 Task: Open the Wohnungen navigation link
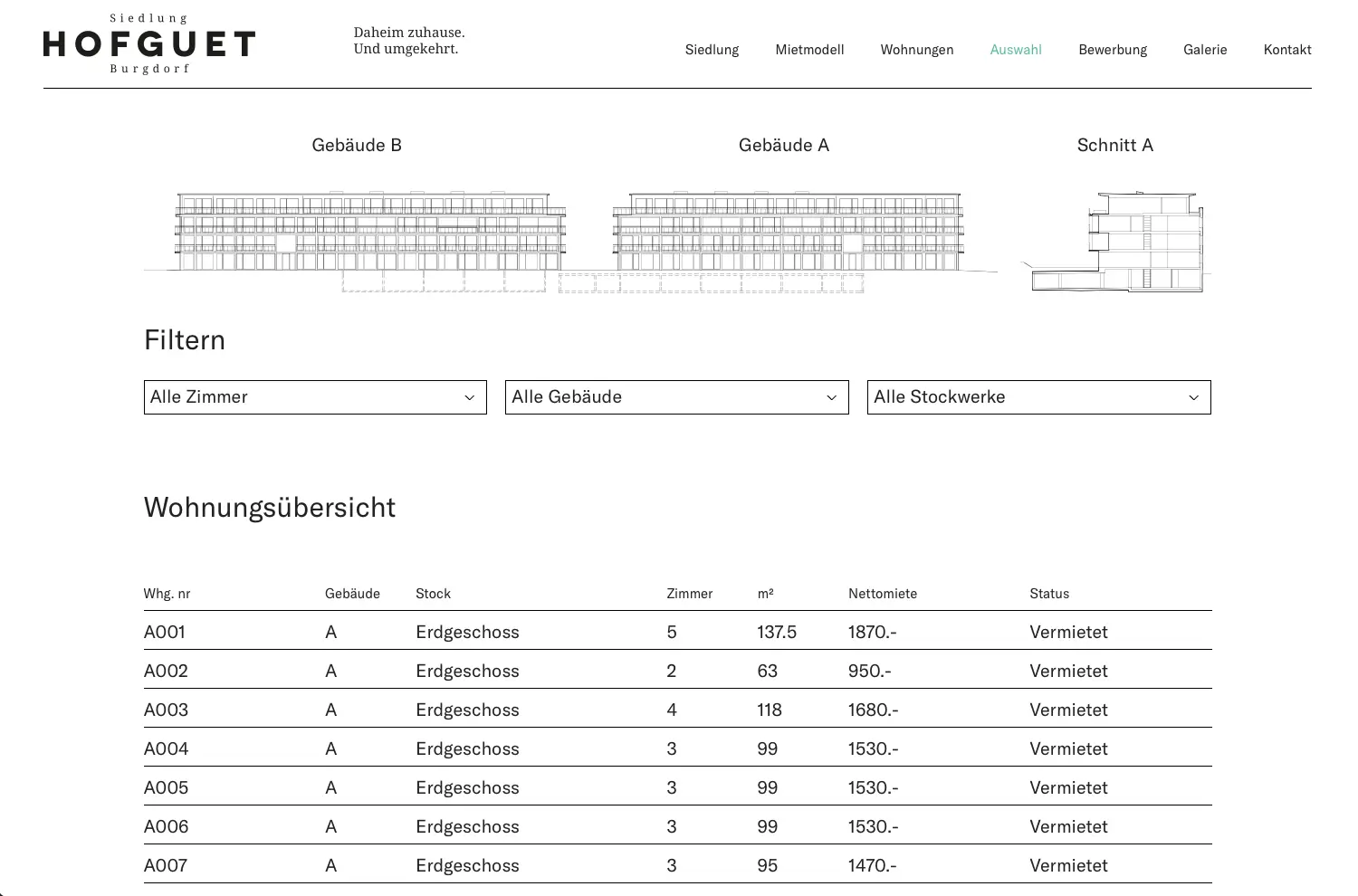[916, 50]
